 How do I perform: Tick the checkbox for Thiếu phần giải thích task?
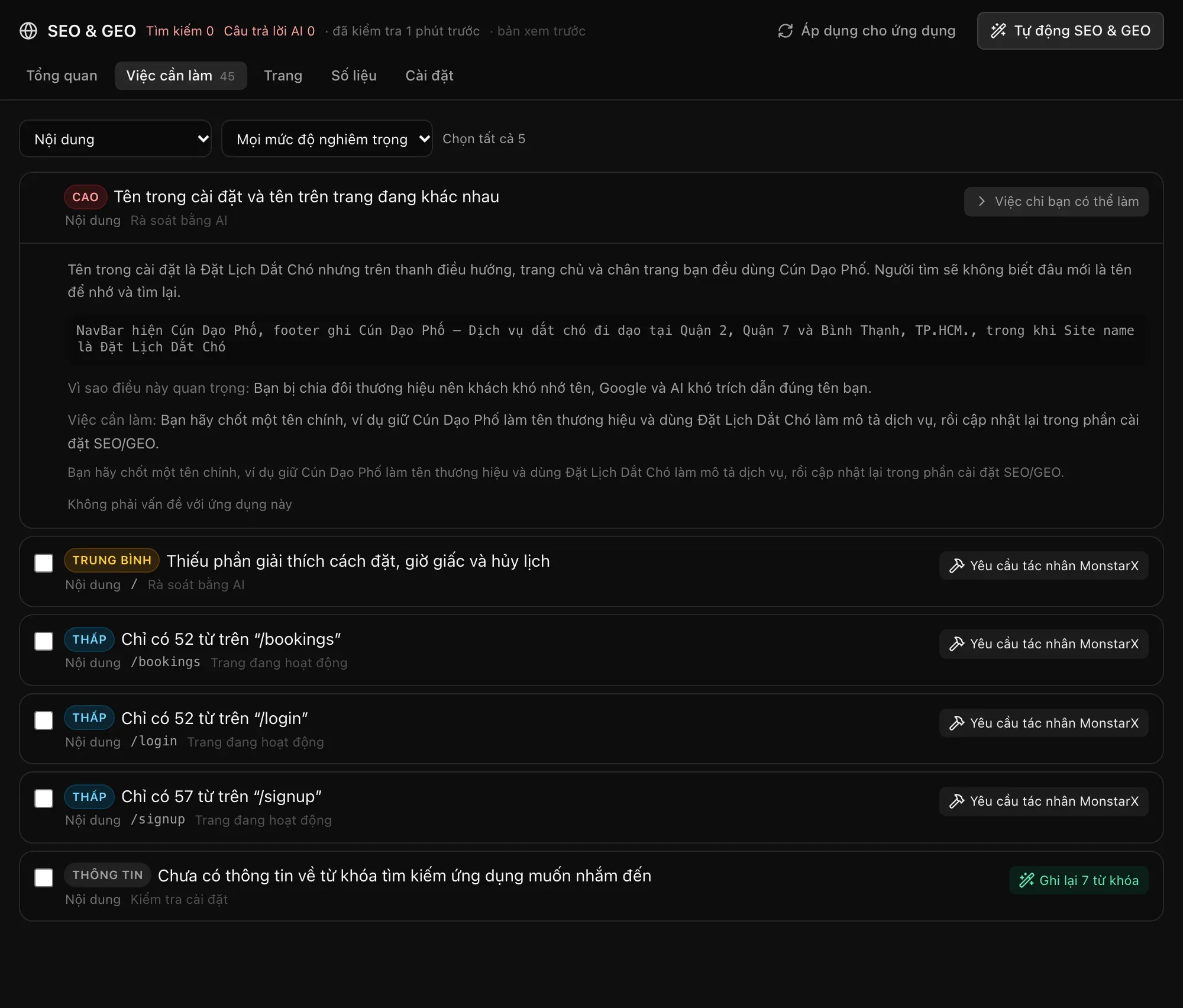coord(44,563)
